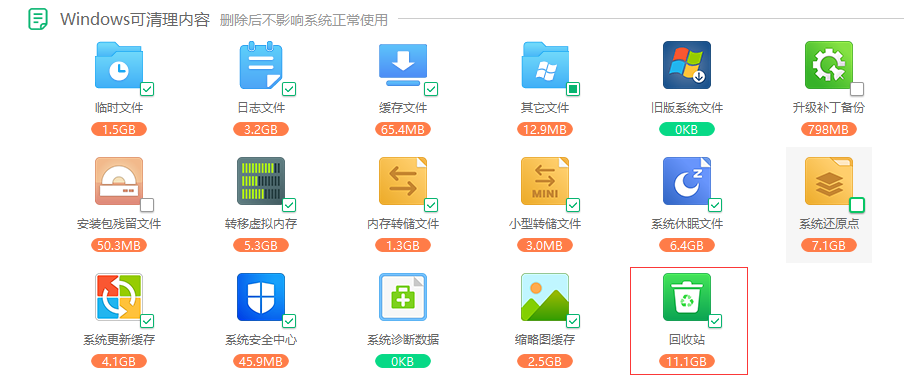Click the 798MB badge under 升级补丁备份
Screen dimensions: 920x379
(x=828, y=129)
